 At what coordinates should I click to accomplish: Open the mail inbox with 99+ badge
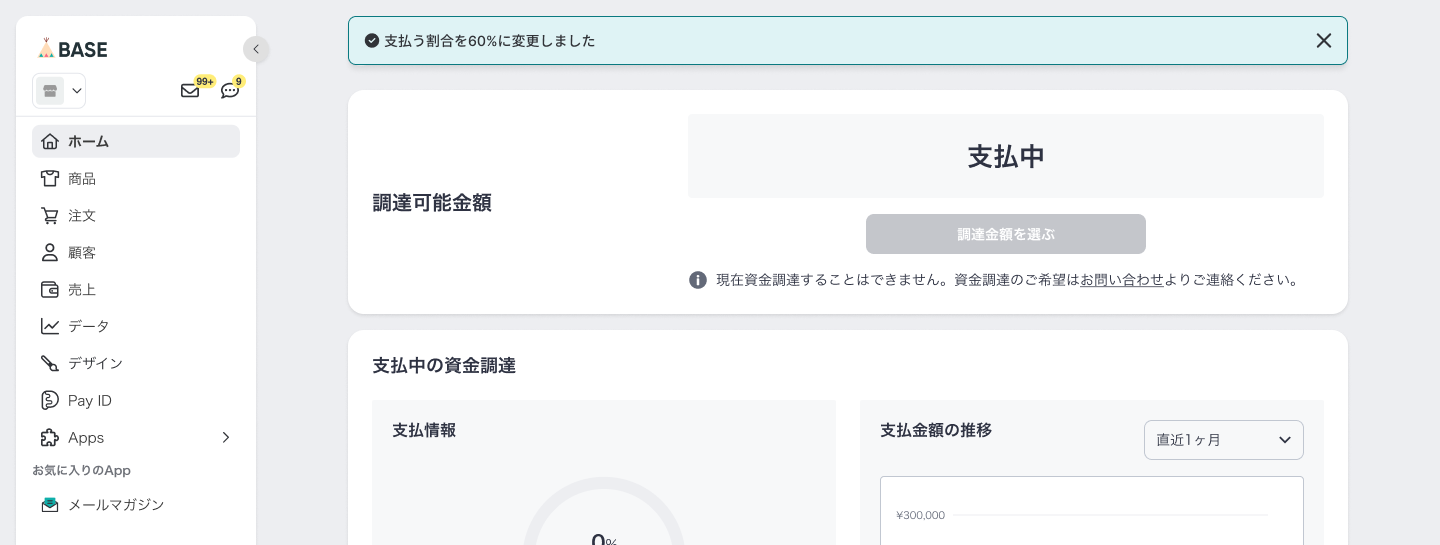190,91
